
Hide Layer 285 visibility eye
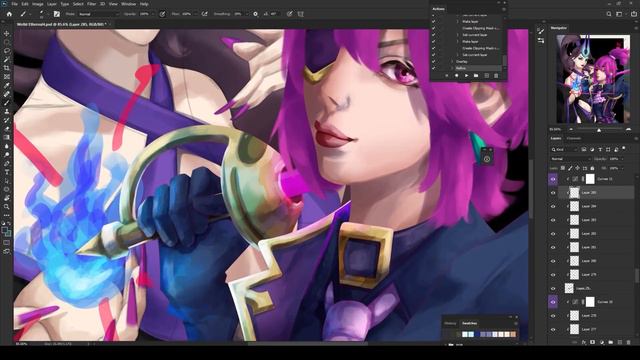click(x=553, y=193)
